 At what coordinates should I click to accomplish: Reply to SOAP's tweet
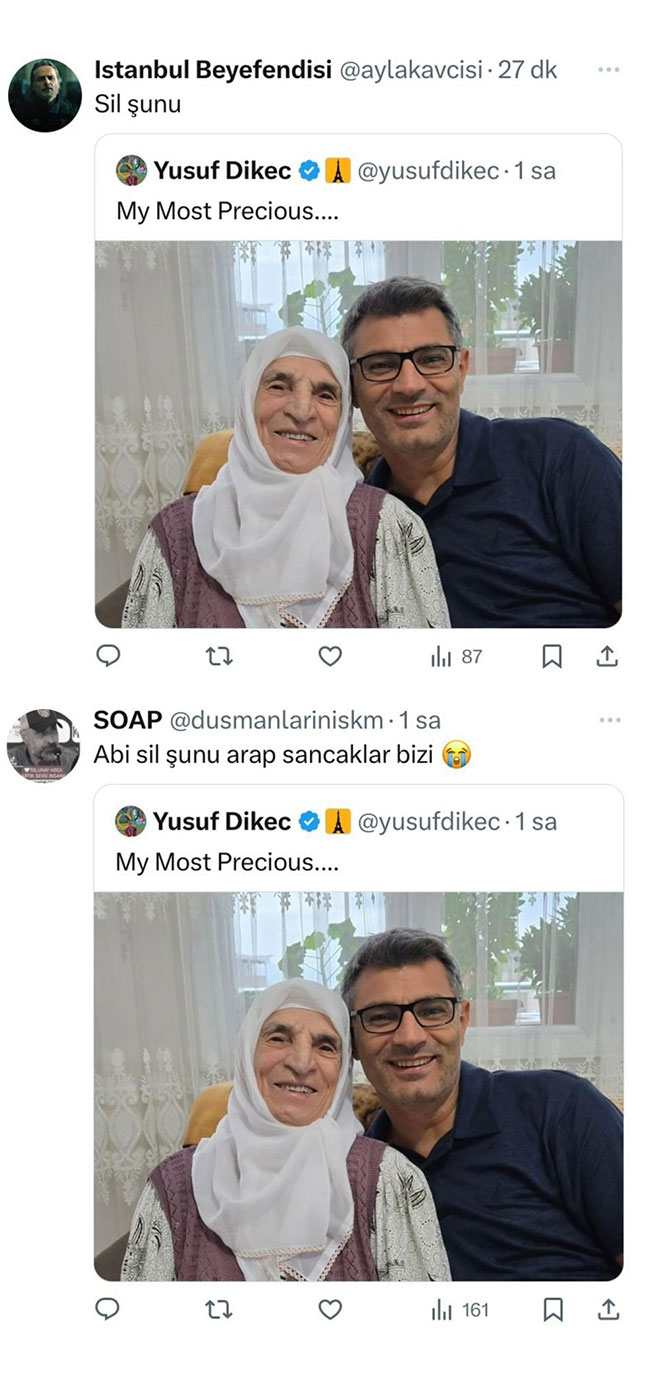point(108,1309)
